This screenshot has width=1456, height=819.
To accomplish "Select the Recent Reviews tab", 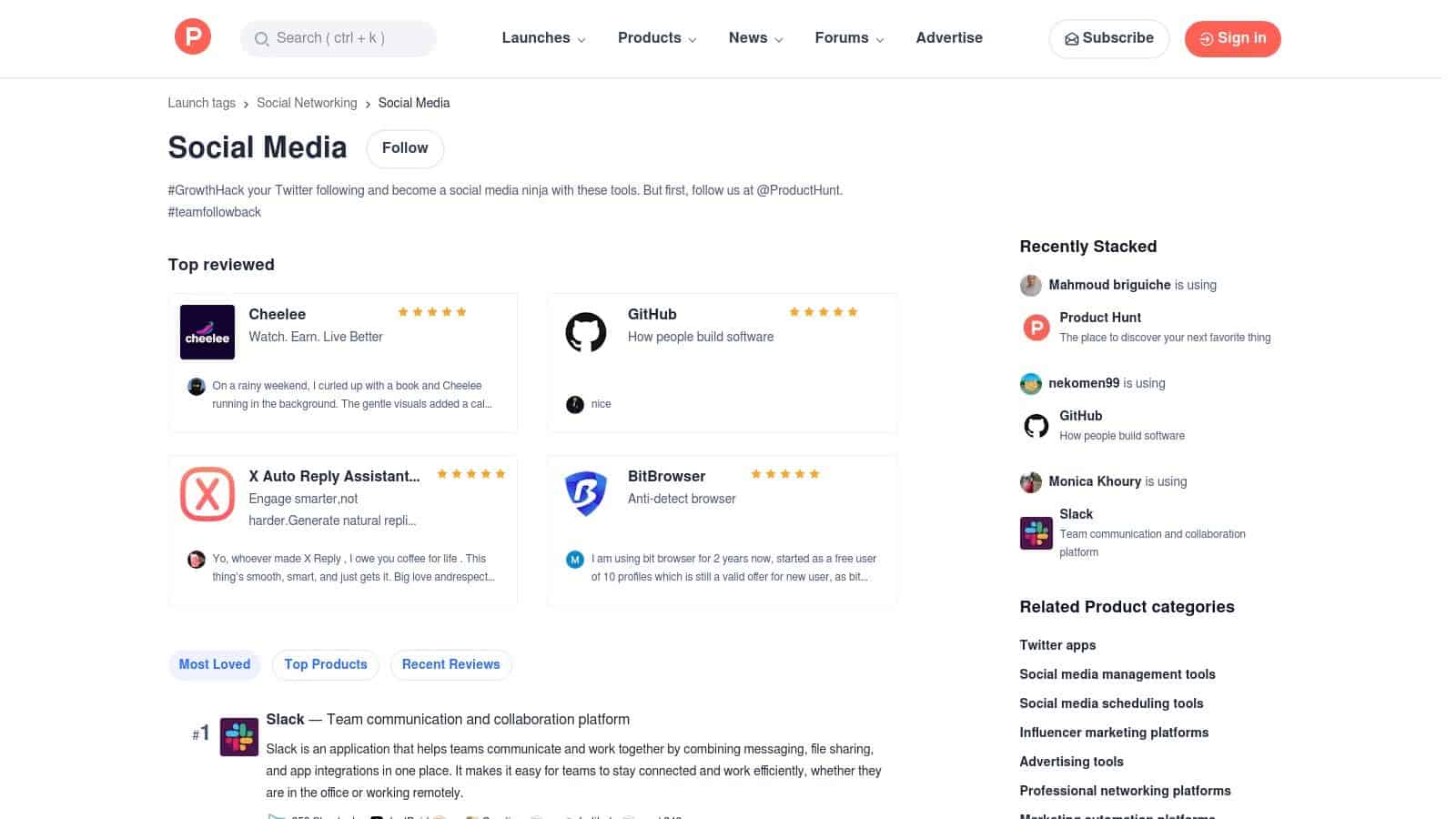I will (x=450, y=664).
